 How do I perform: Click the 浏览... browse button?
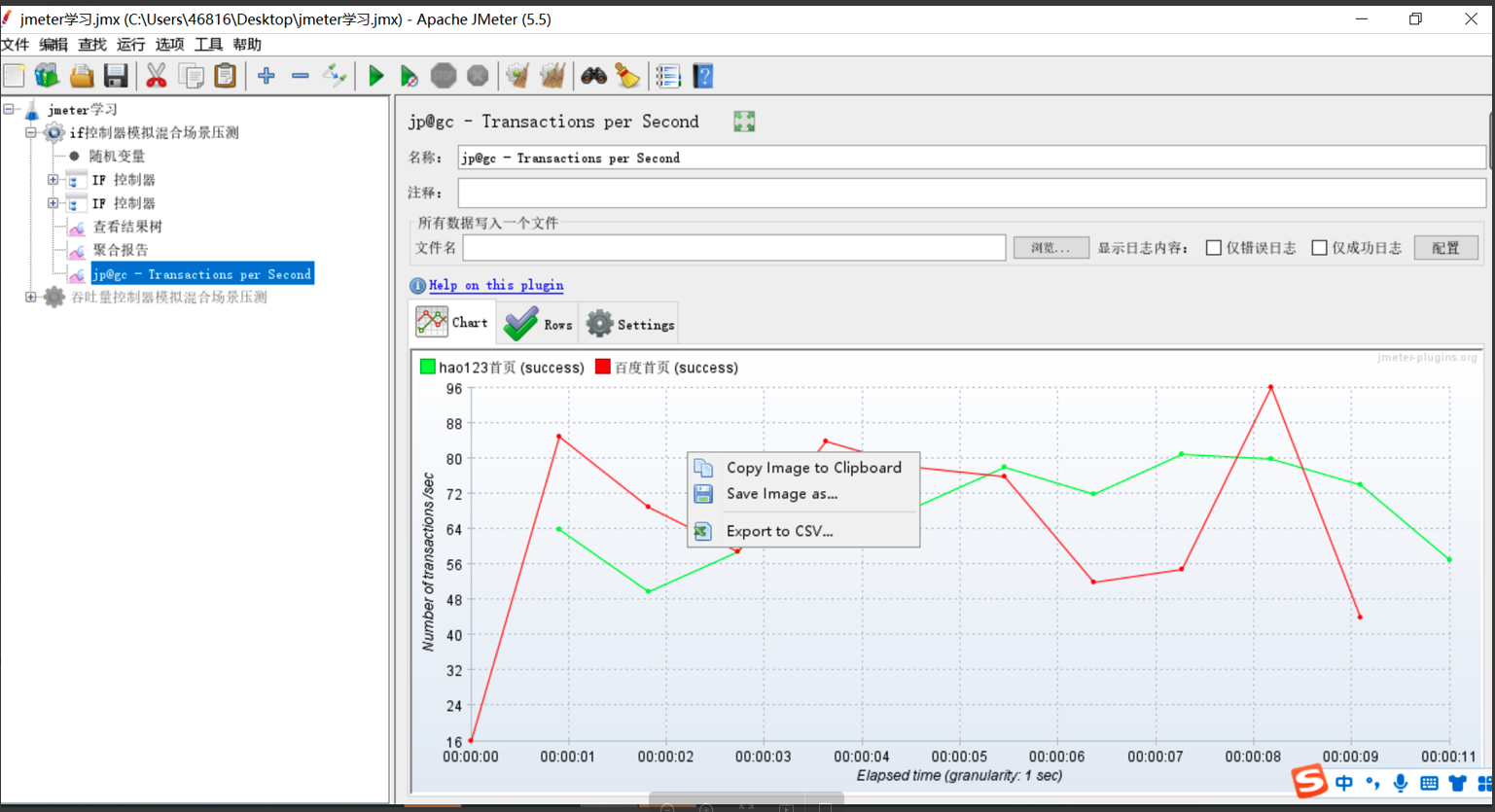point(1050,248)
